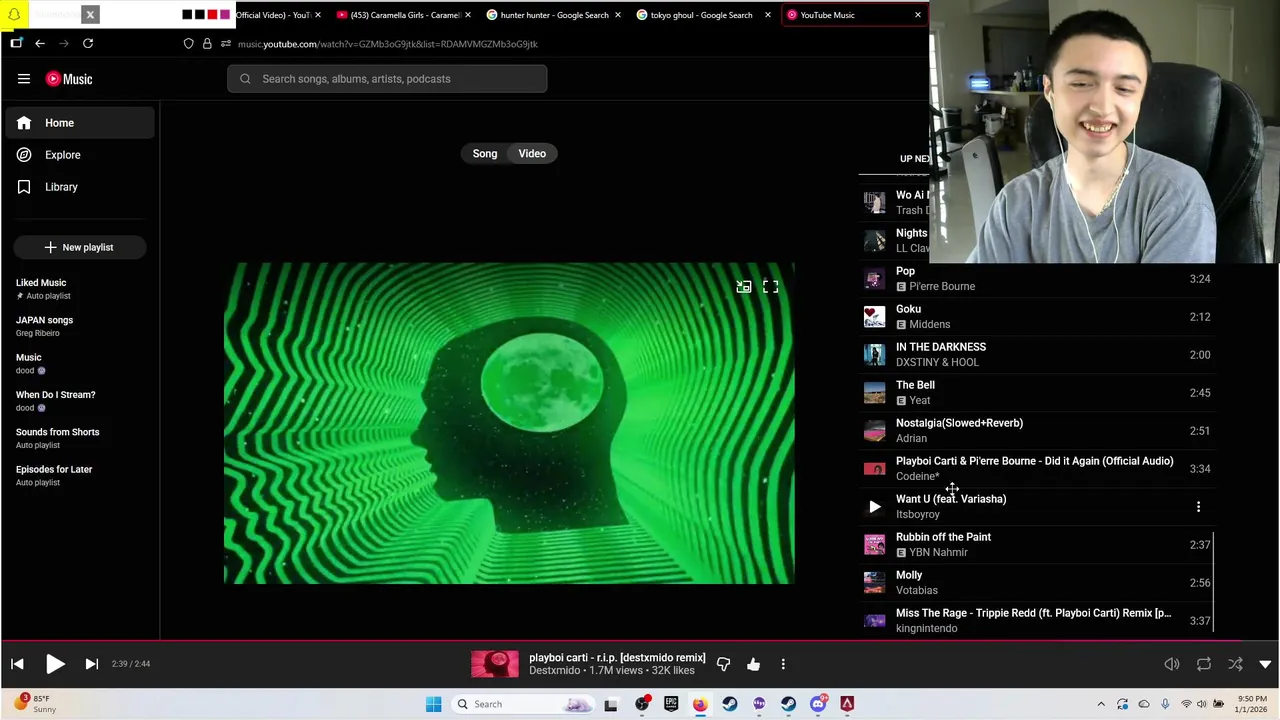Reload the page with the refresh button
The height and width of the screenshot is (720, 1280).
(x=88, y=44)
